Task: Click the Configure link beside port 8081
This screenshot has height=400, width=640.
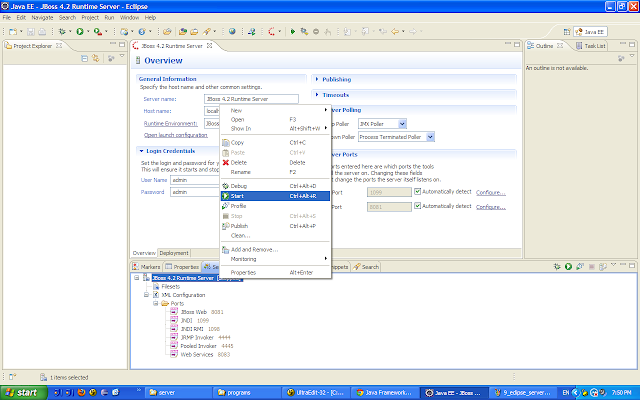Action: click(491, 207)
